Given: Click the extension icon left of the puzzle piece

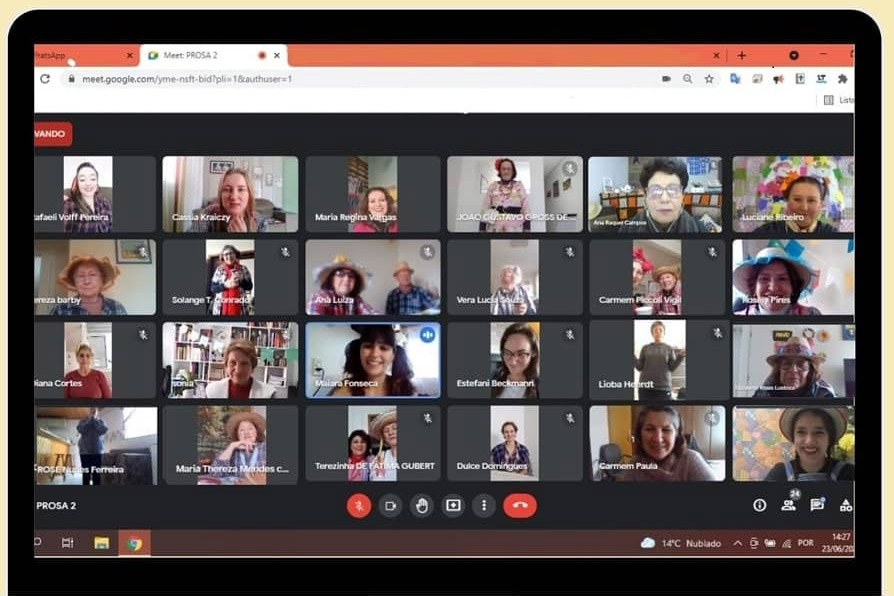Looking at the screenshot, I should pyautogui.click(x=821, y=79).
